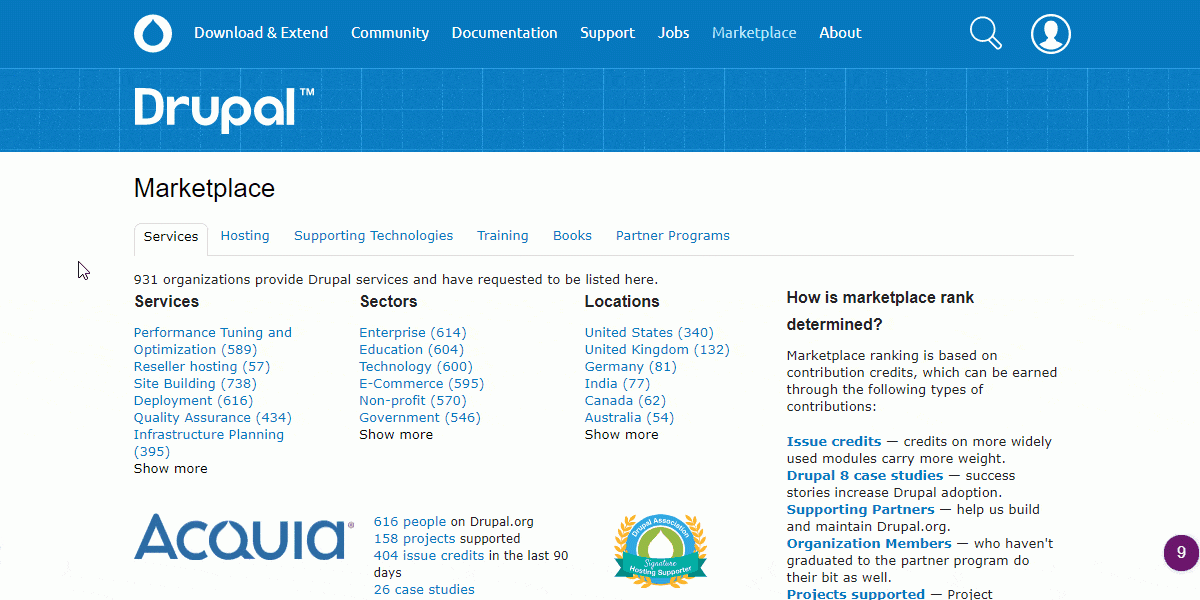Select the Services tab
This screenshot has width=1200, height=600.
[171, 238]
